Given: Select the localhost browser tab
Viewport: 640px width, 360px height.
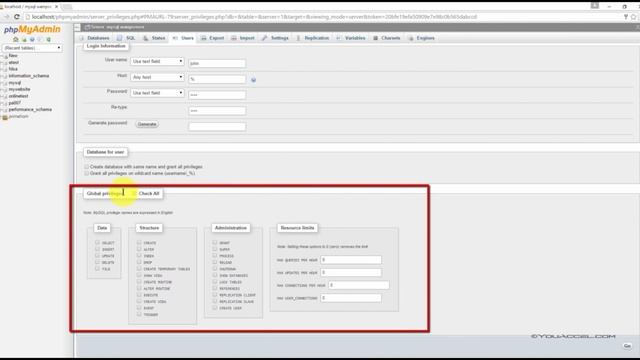Looking at the screenshot, I should tap(29, 7).
